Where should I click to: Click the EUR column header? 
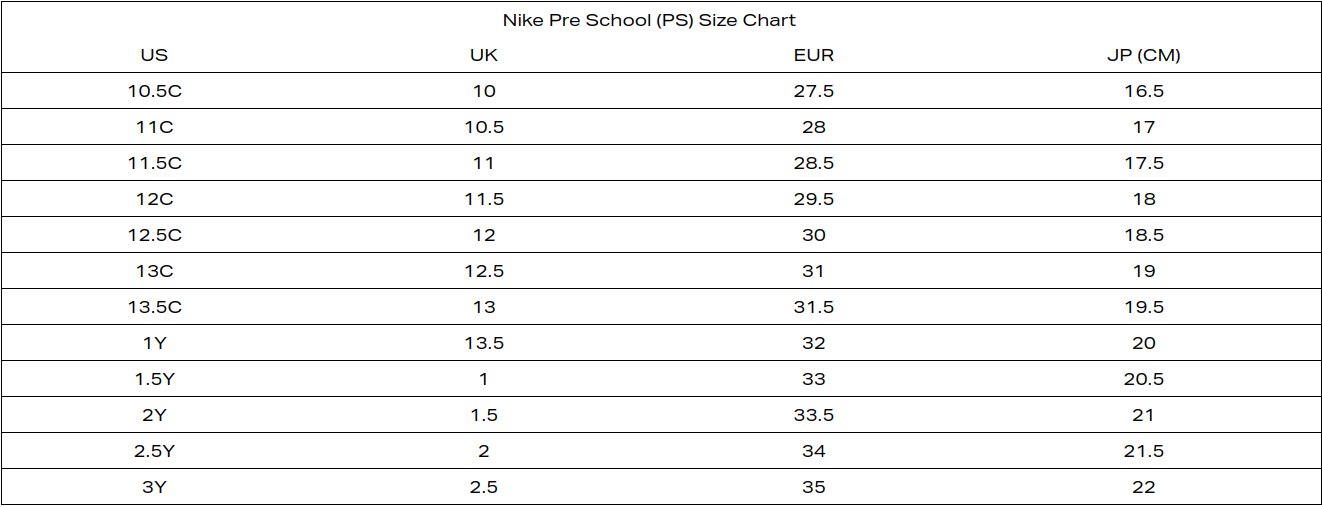click(814, 56)
